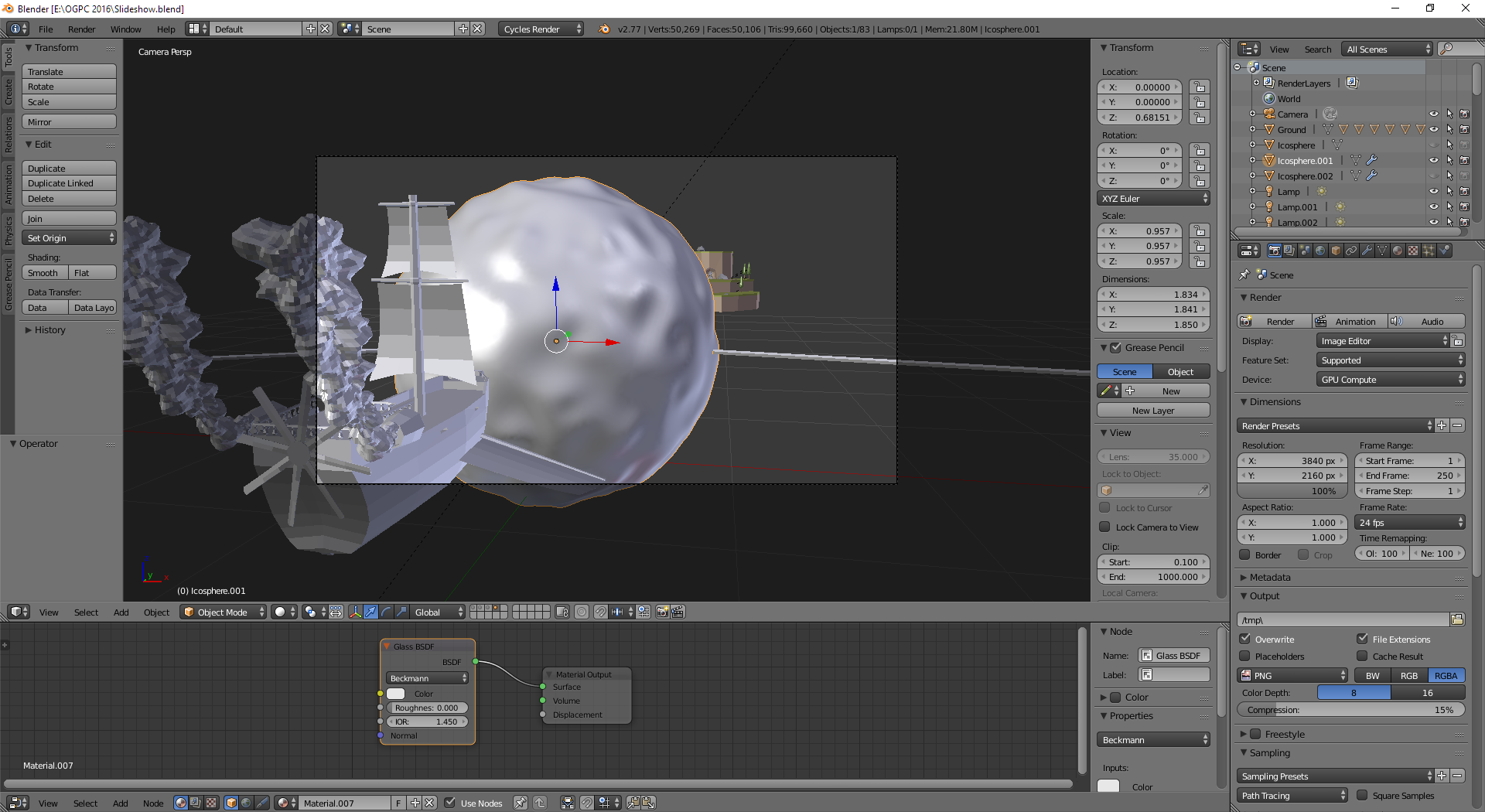The height and width of the screenshot is (812, 1485).
Task: Open the Particles properties tab icon
Action: 1429,251
